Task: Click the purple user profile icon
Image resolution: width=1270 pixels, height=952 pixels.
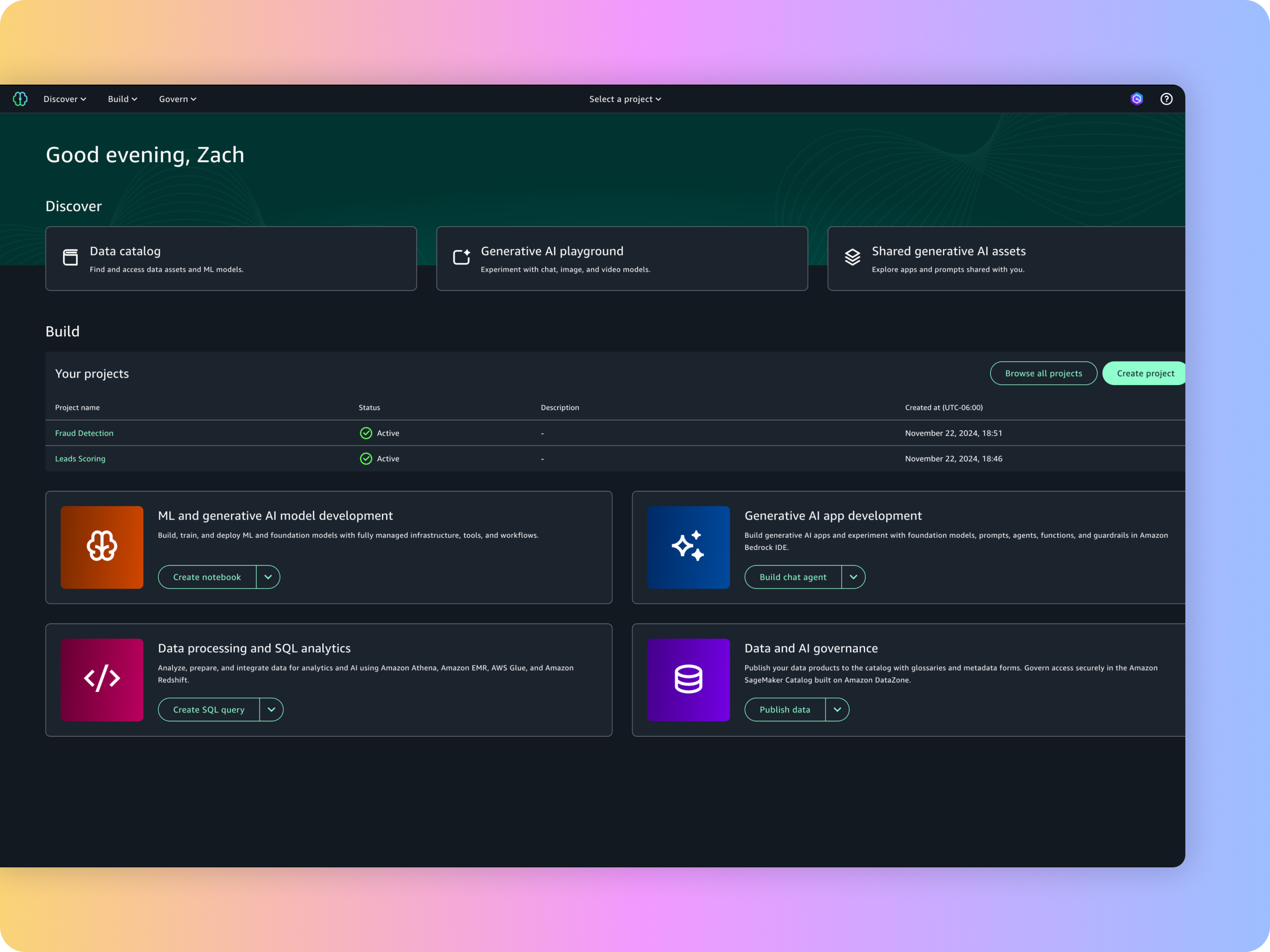Action: click(x=1136, y=99)
